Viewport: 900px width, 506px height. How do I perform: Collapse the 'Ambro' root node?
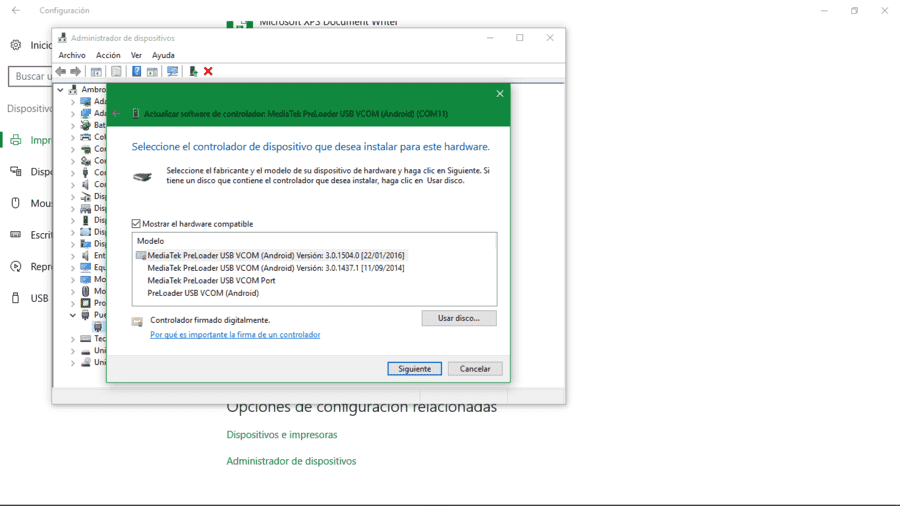60,89
